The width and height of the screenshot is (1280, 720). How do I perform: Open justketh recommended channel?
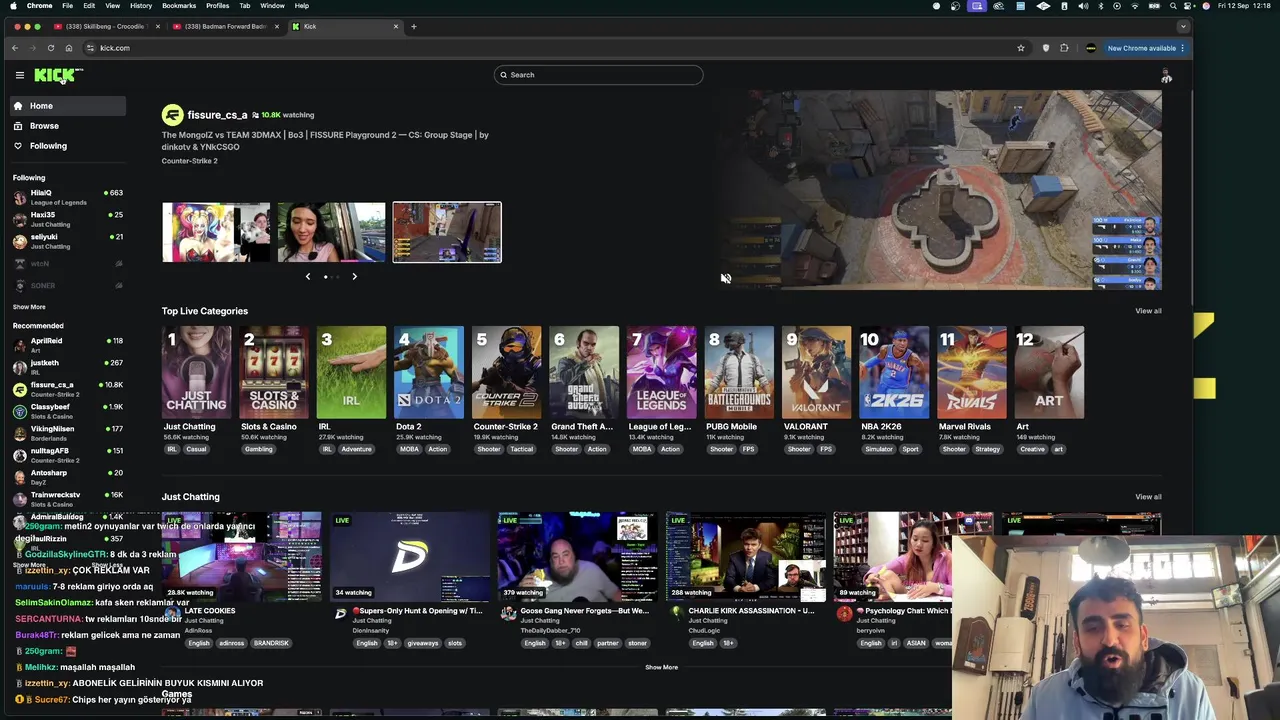(x=68, y=367)
